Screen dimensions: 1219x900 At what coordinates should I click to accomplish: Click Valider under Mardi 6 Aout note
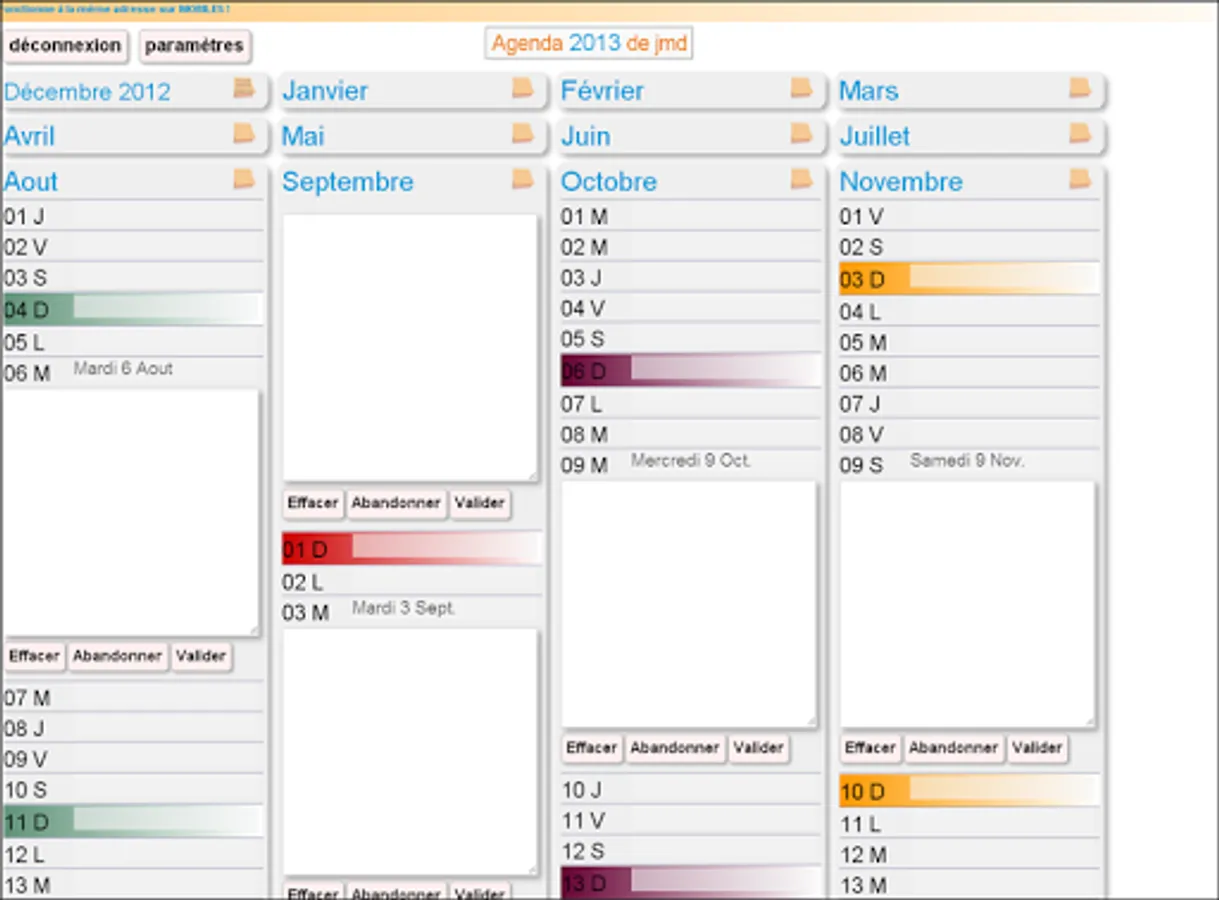[201, 657]
